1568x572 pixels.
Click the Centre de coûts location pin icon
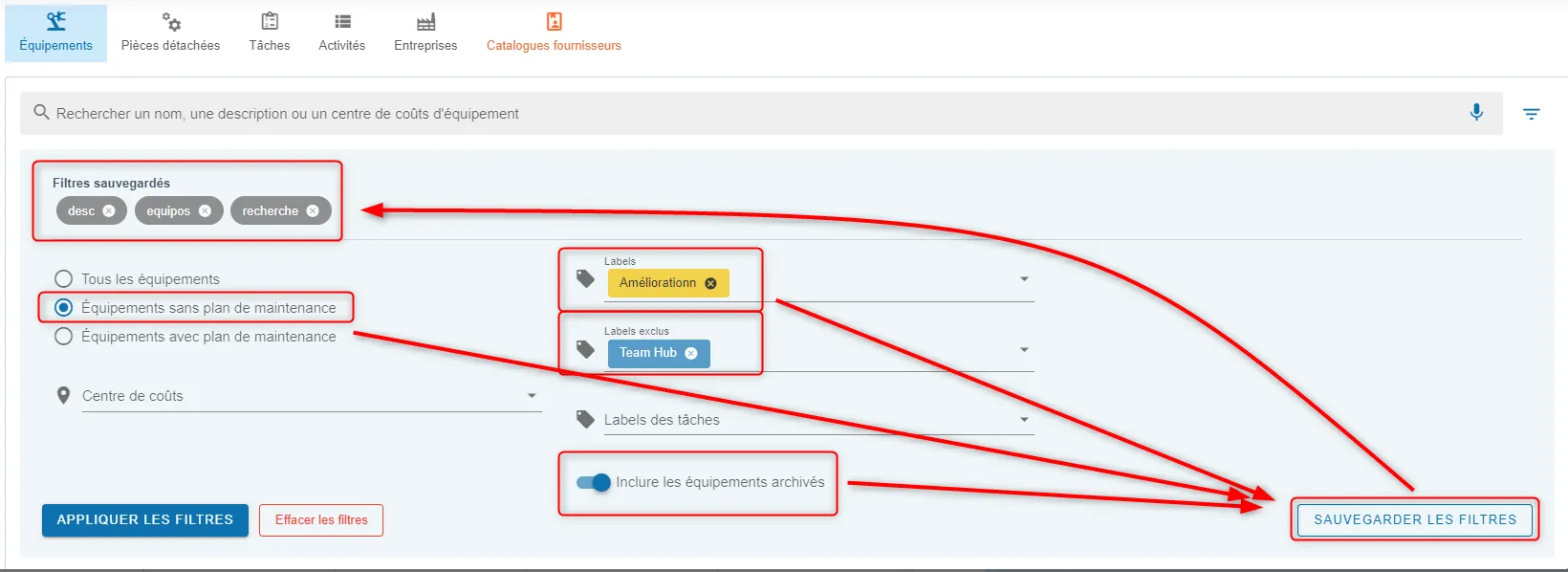pyautogui.click(x=63, y=396)
